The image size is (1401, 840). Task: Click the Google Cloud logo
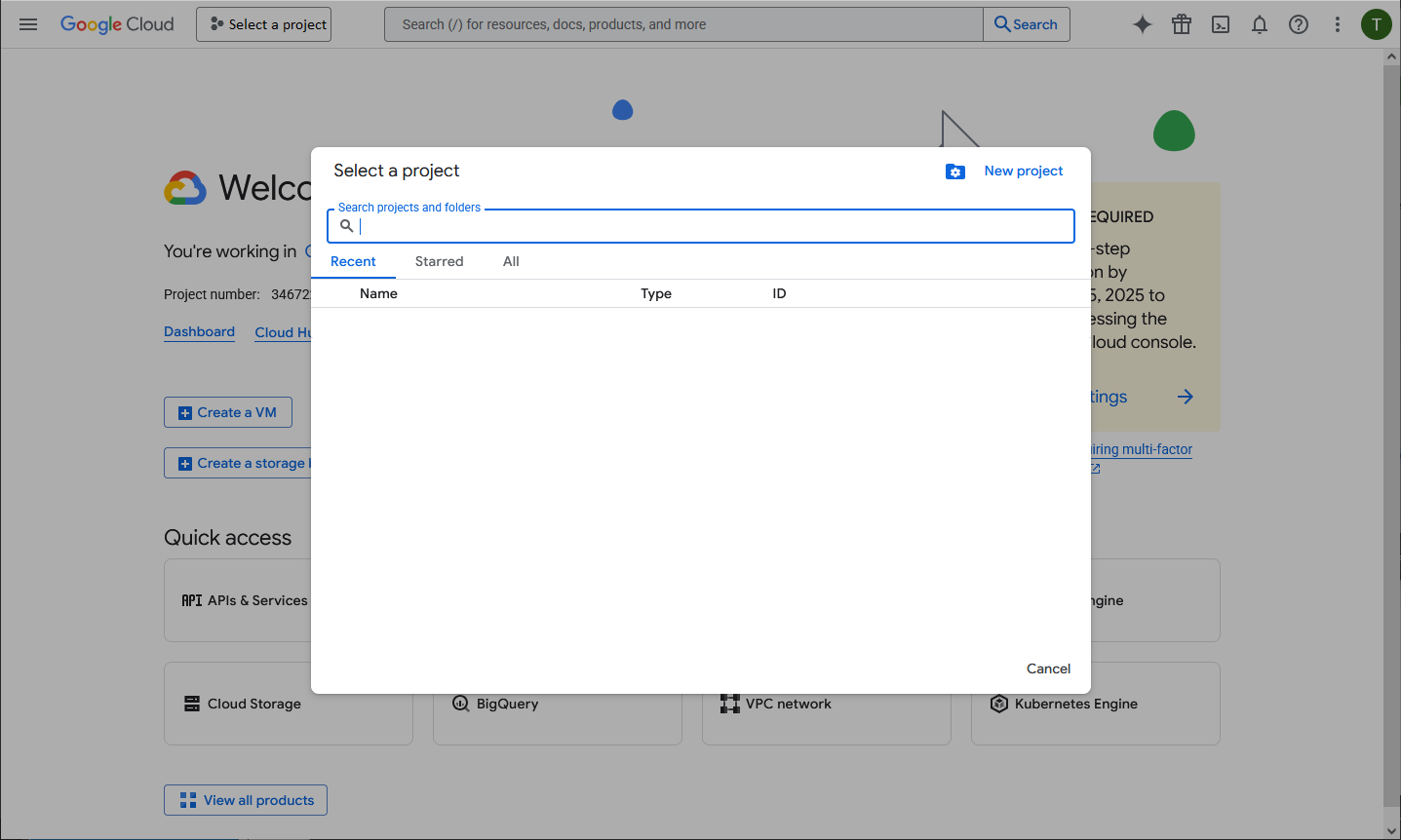(117, 24)
